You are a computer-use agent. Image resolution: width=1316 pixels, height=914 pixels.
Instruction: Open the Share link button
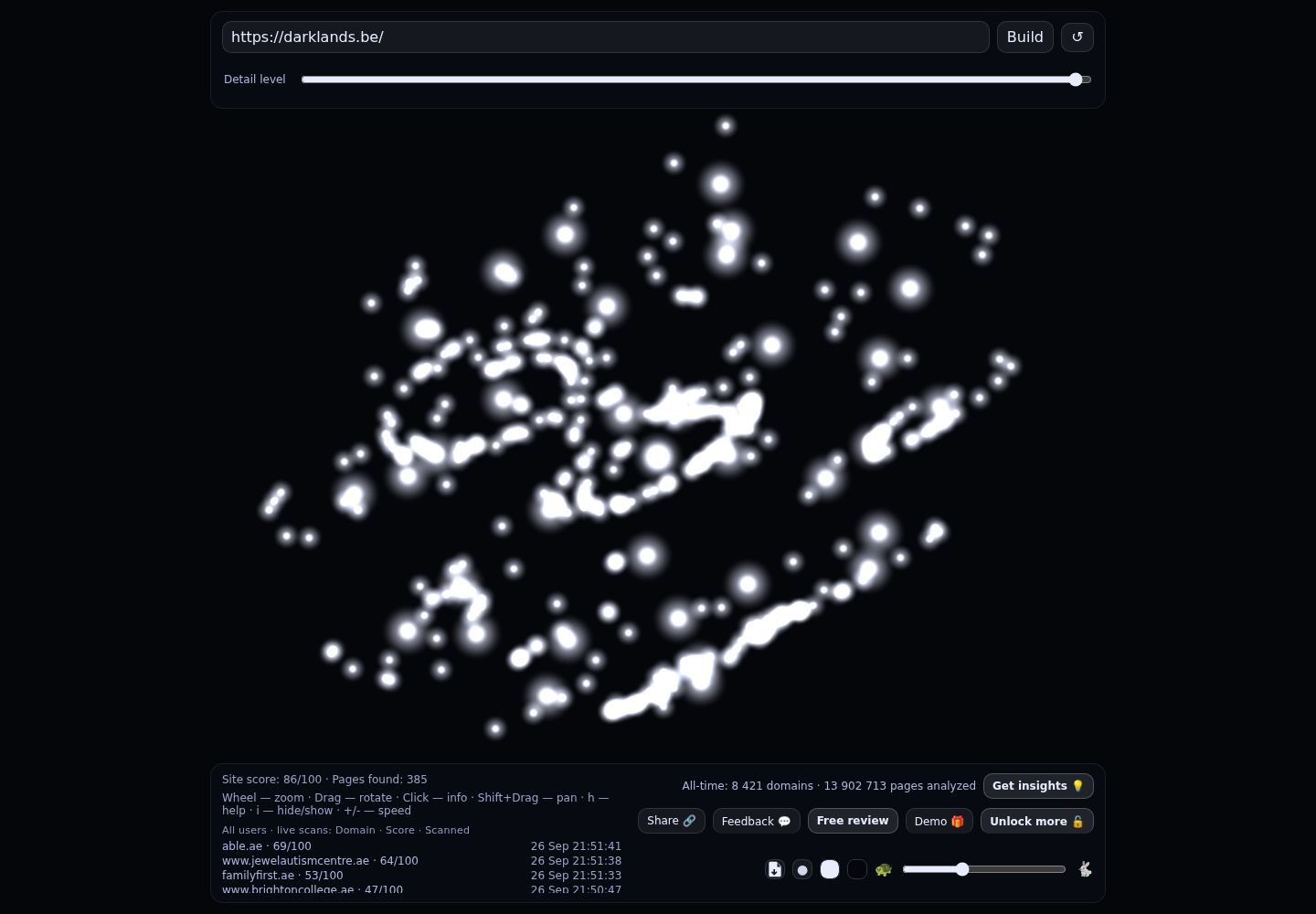(672, 821)
